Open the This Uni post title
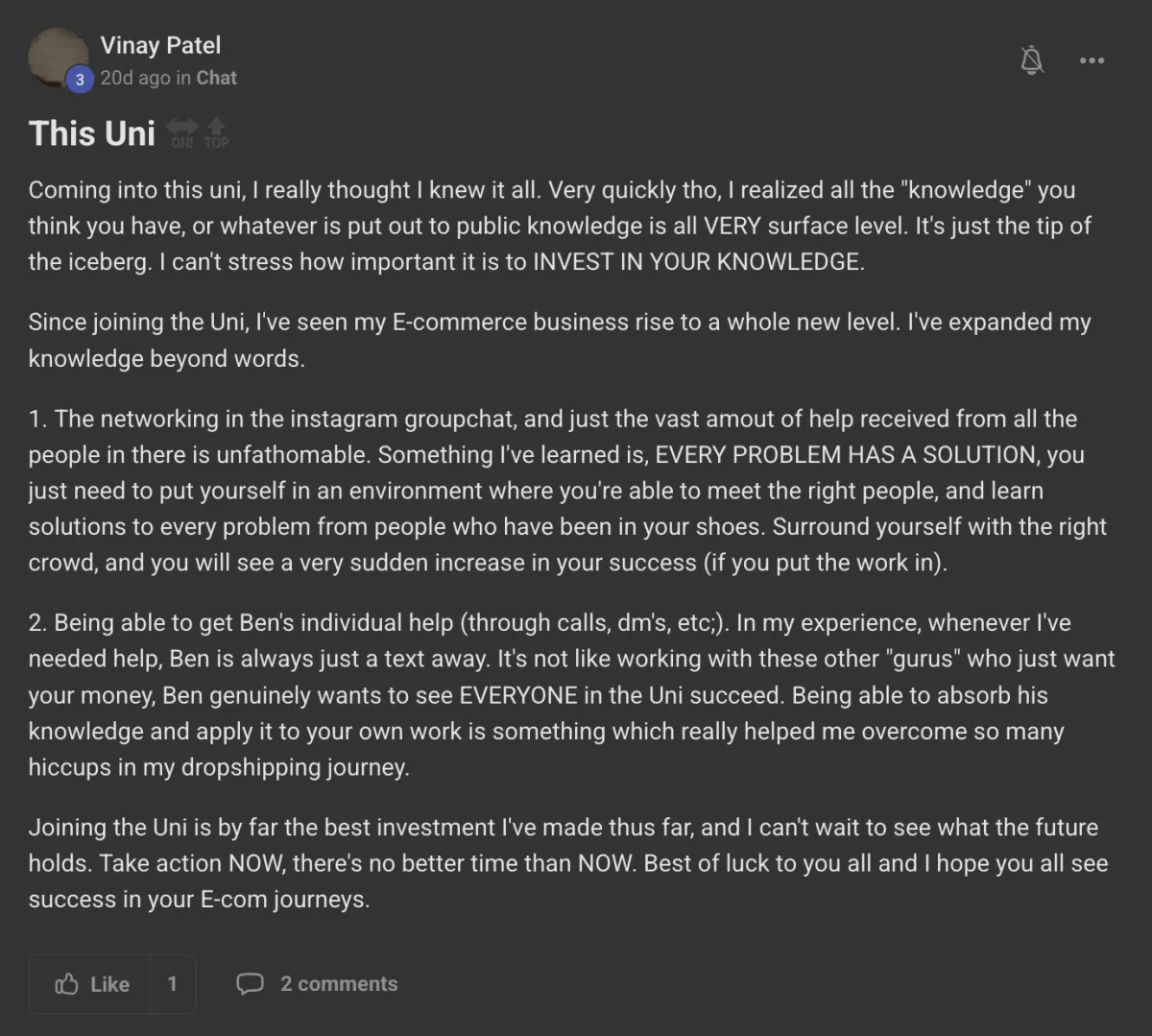The image size is (1152, 1036). [92, 133]
